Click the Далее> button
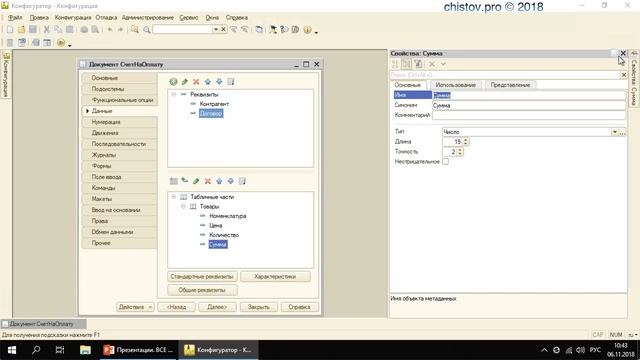 [x=217, y=307]
